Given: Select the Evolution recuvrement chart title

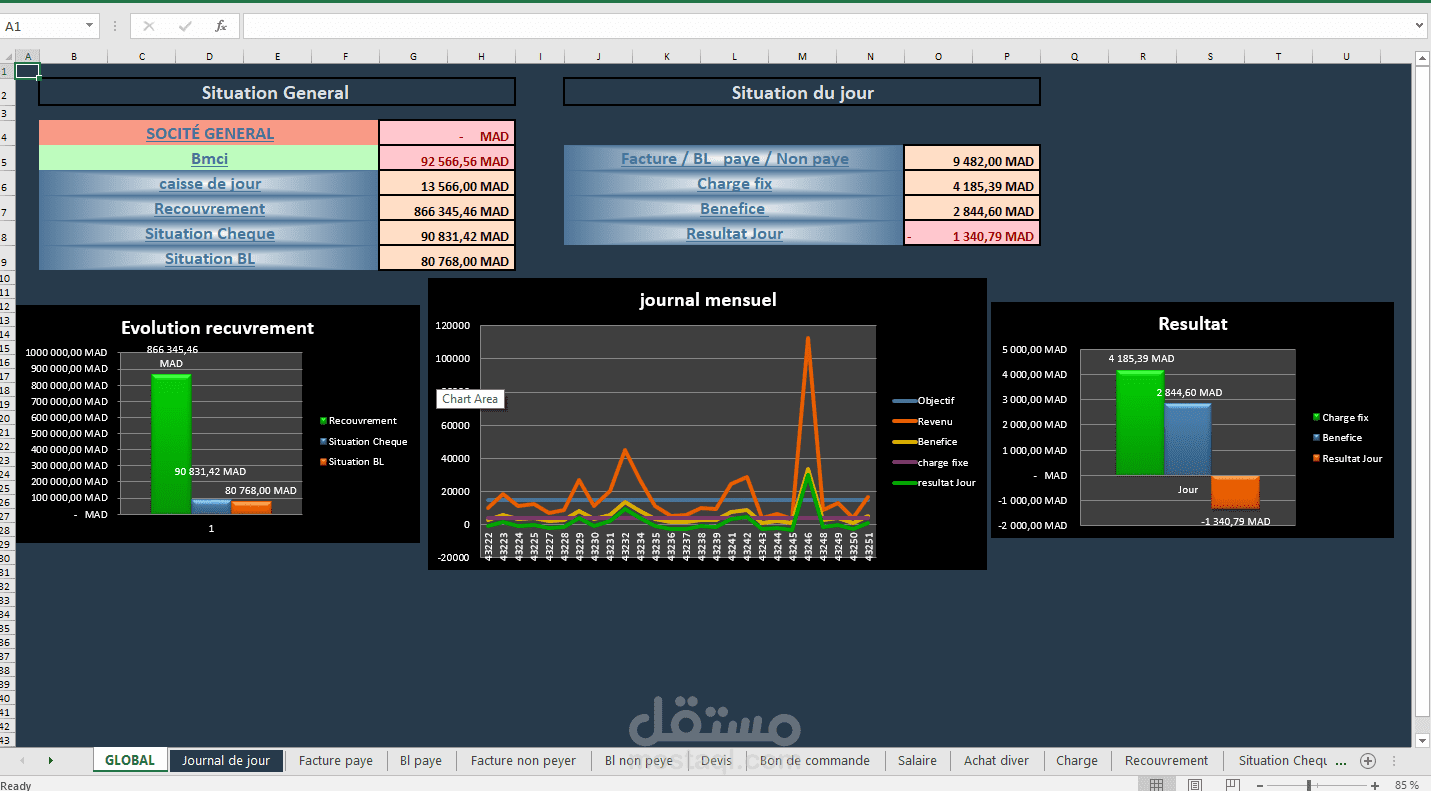Looking at the screenshot, I should point(217,328).
